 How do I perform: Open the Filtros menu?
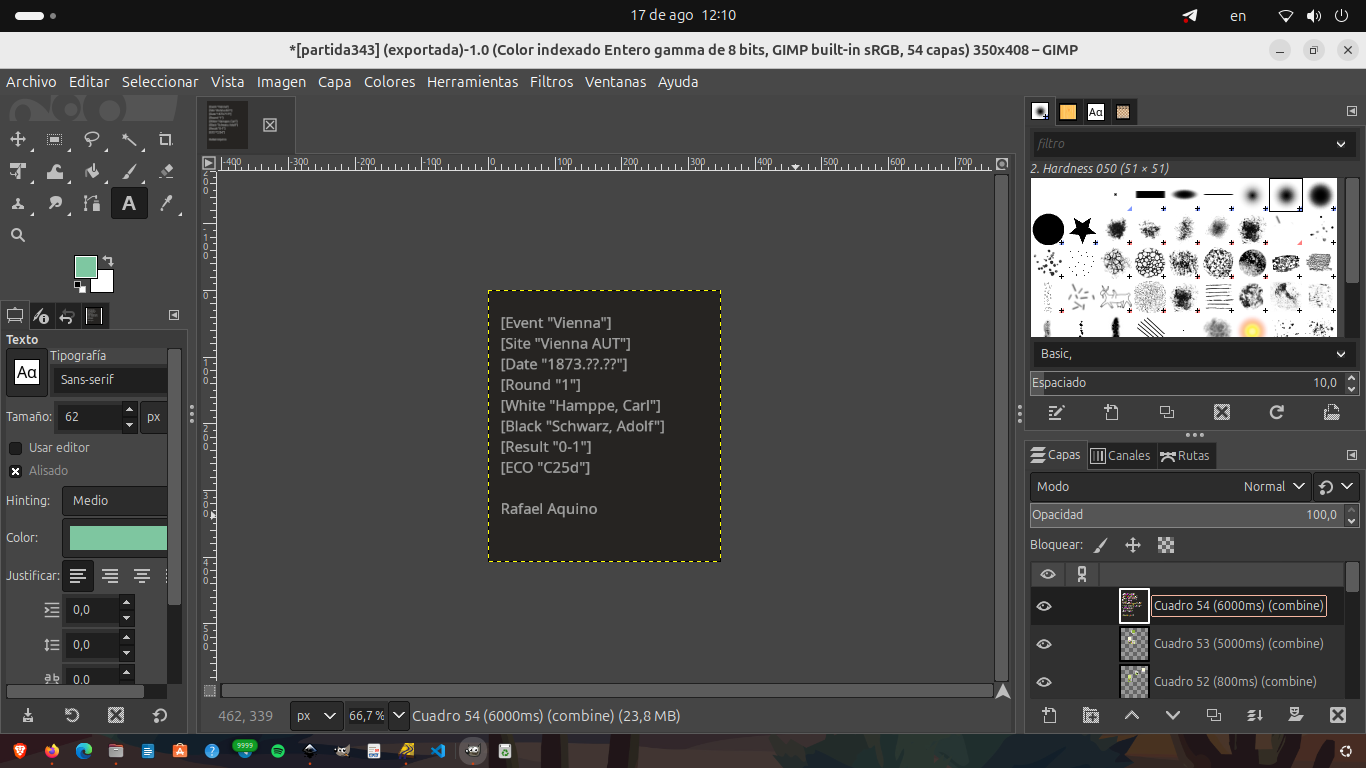tap(552, 82)
